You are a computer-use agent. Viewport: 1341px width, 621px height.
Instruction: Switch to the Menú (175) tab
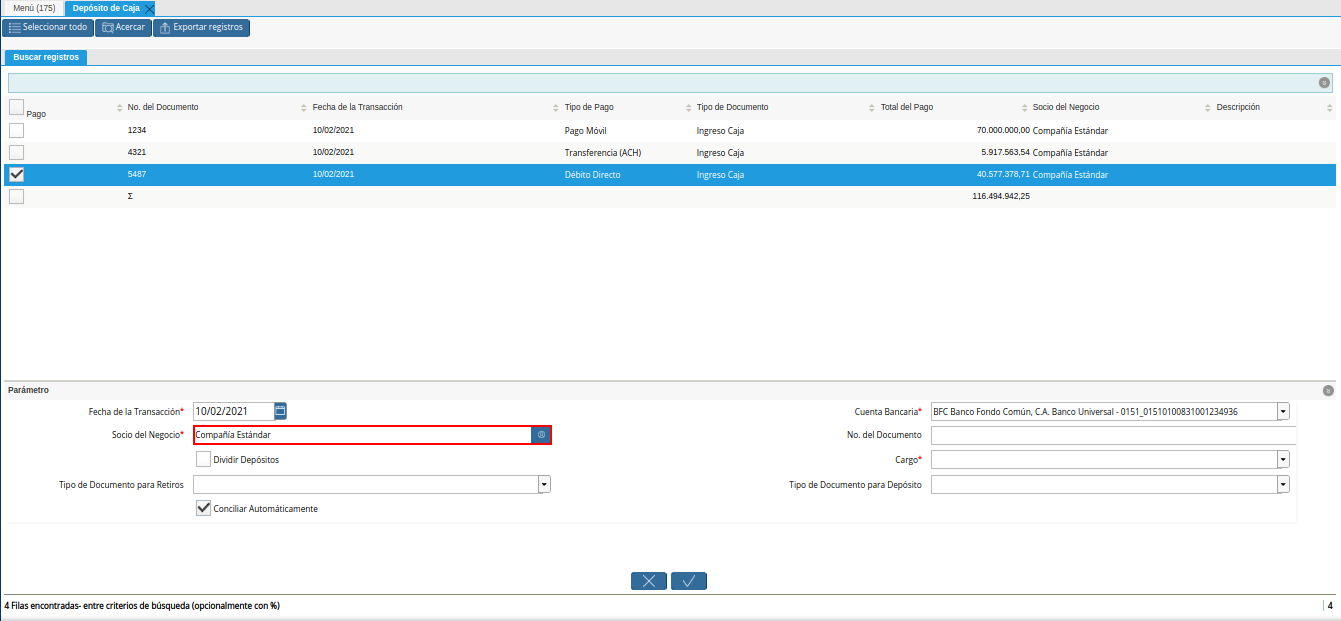click(x=33, y=8)
